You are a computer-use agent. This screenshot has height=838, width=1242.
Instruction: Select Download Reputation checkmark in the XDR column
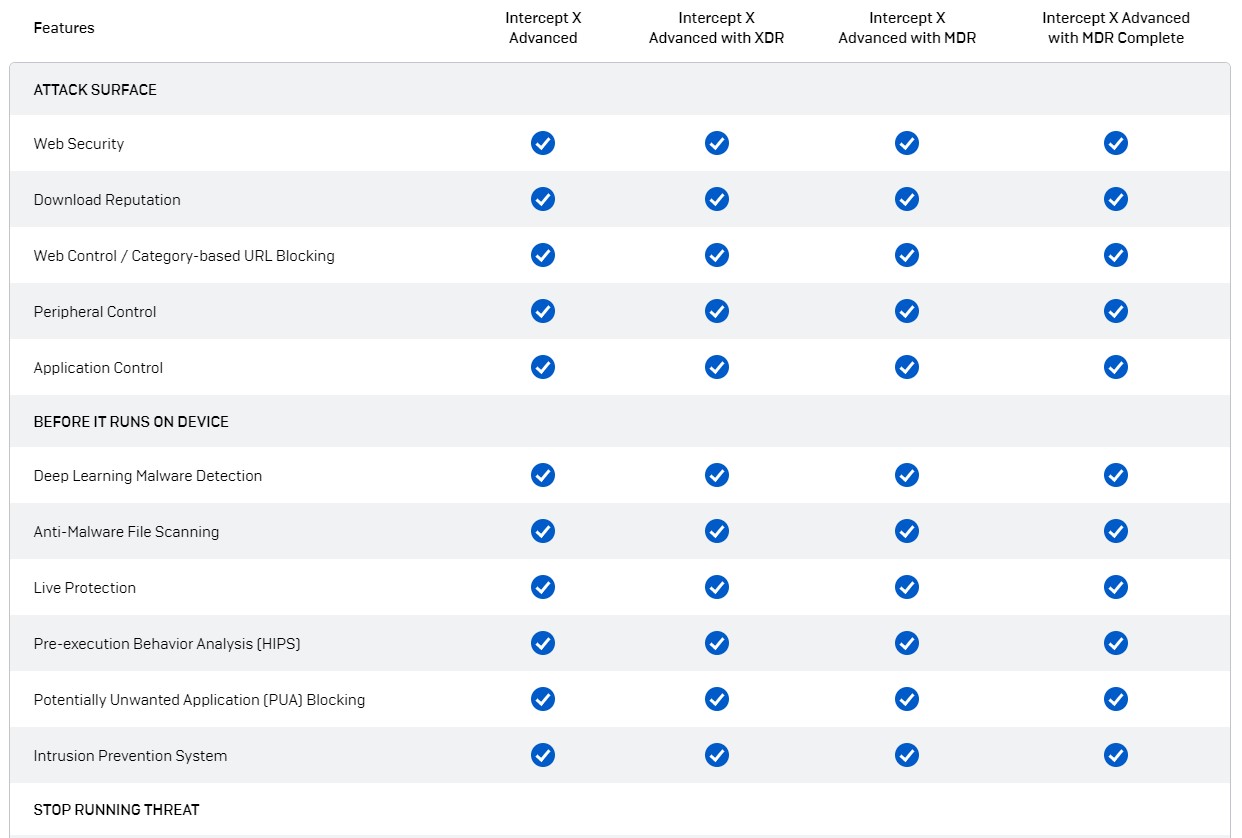point(717,199)
